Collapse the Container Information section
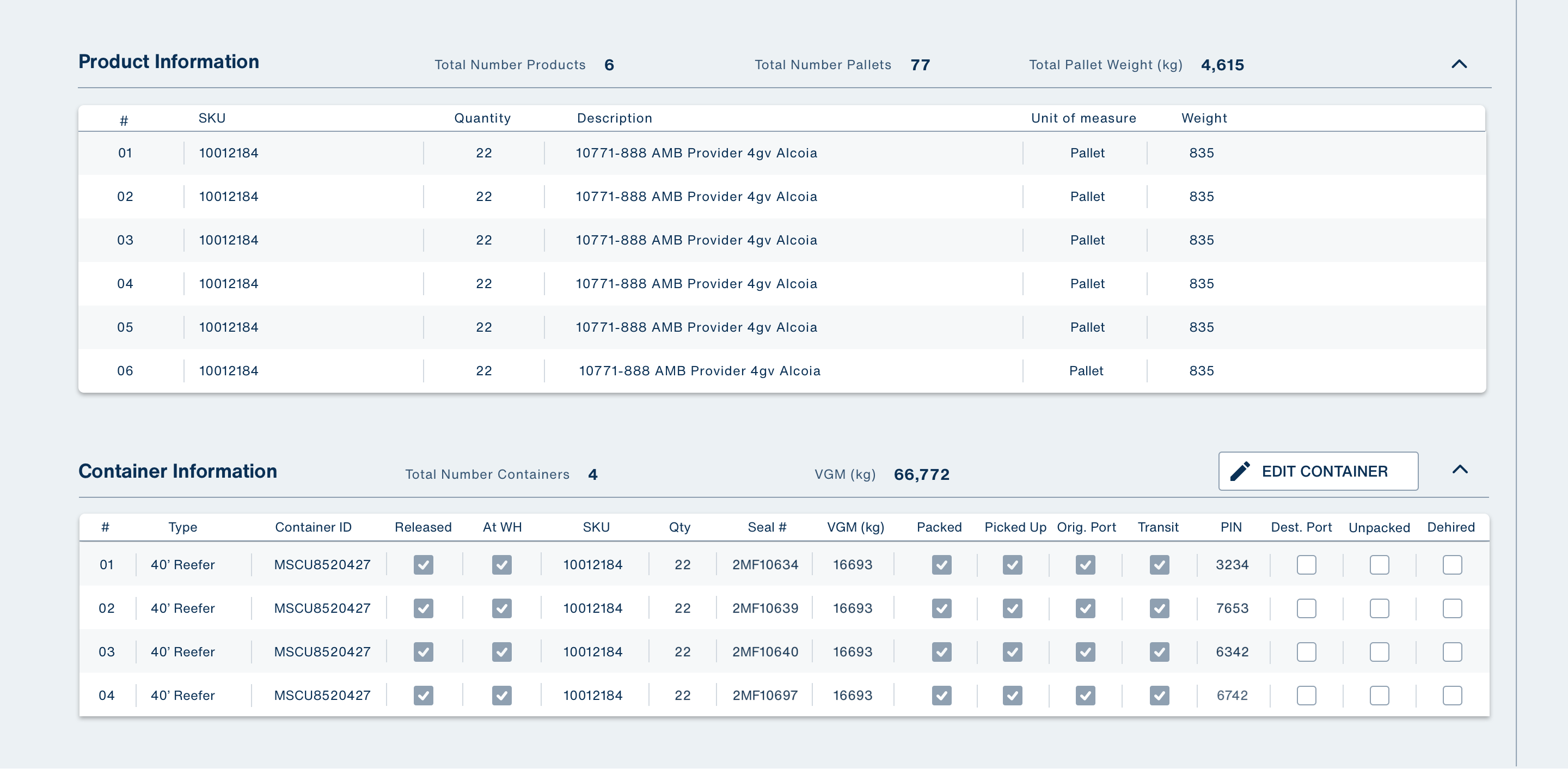The image size is (1568, 774). click(1460, 469)
